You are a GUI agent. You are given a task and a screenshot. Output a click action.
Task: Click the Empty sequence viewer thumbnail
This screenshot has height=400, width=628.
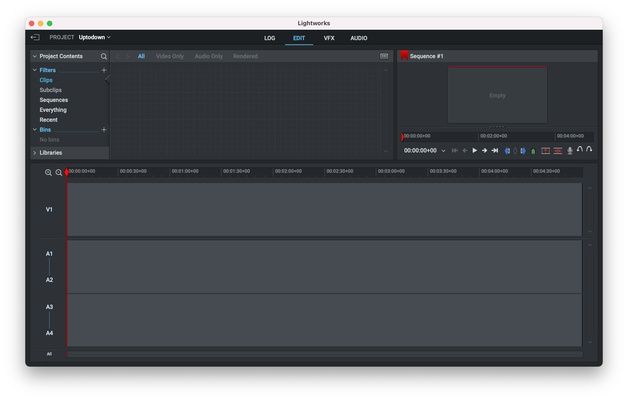coord(497,95)
